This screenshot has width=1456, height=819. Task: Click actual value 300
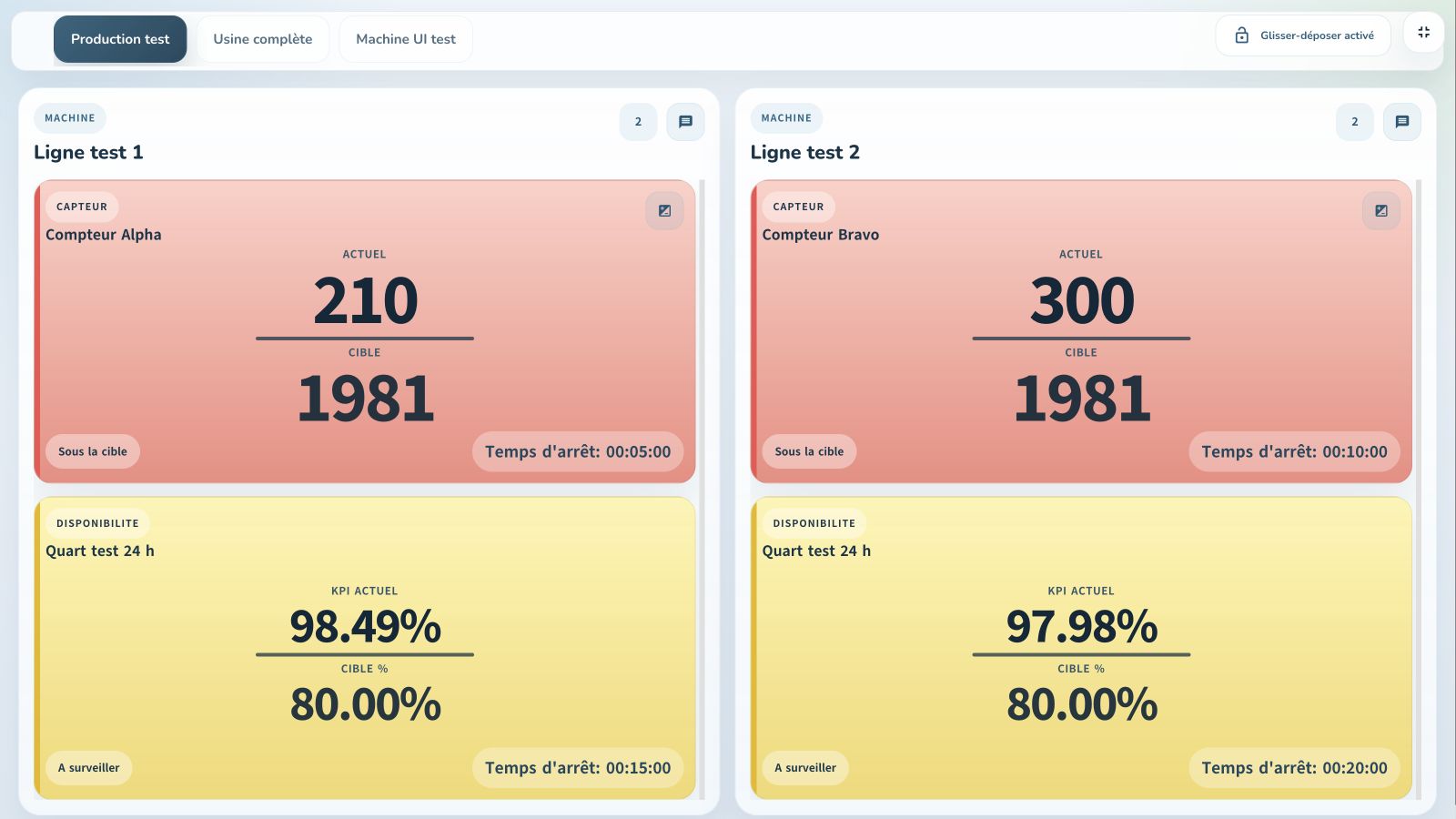tap(1082, 300)
